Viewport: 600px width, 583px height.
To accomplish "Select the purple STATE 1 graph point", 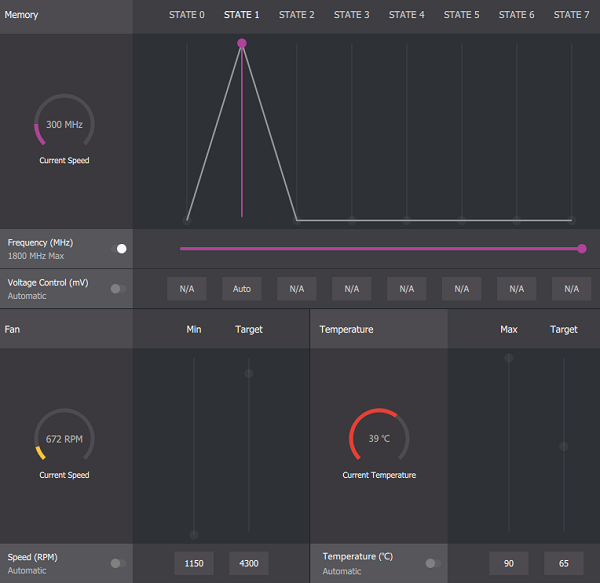I will pyautogui.click(x=242, y=43).
